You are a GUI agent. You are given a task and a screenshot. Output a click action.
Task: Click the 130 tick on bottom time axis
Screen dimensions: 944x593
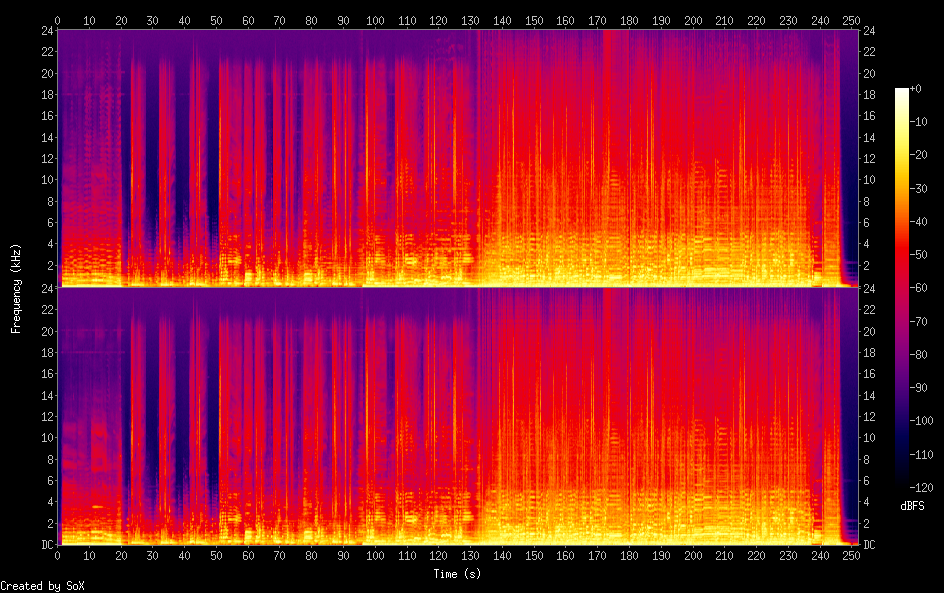[470, 556]
